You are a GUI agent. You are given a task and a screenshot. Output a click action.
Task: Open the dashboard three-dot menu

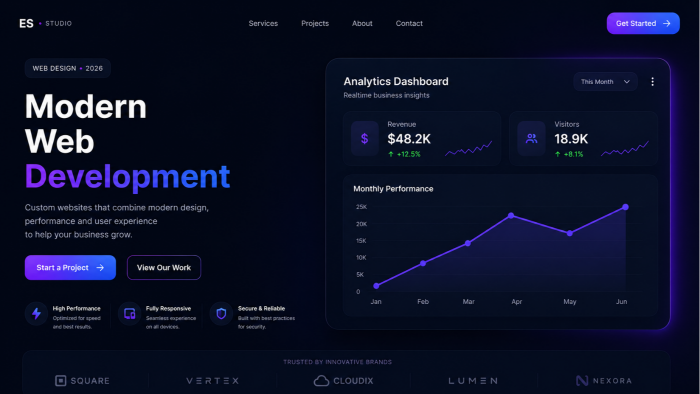(652, 82)
